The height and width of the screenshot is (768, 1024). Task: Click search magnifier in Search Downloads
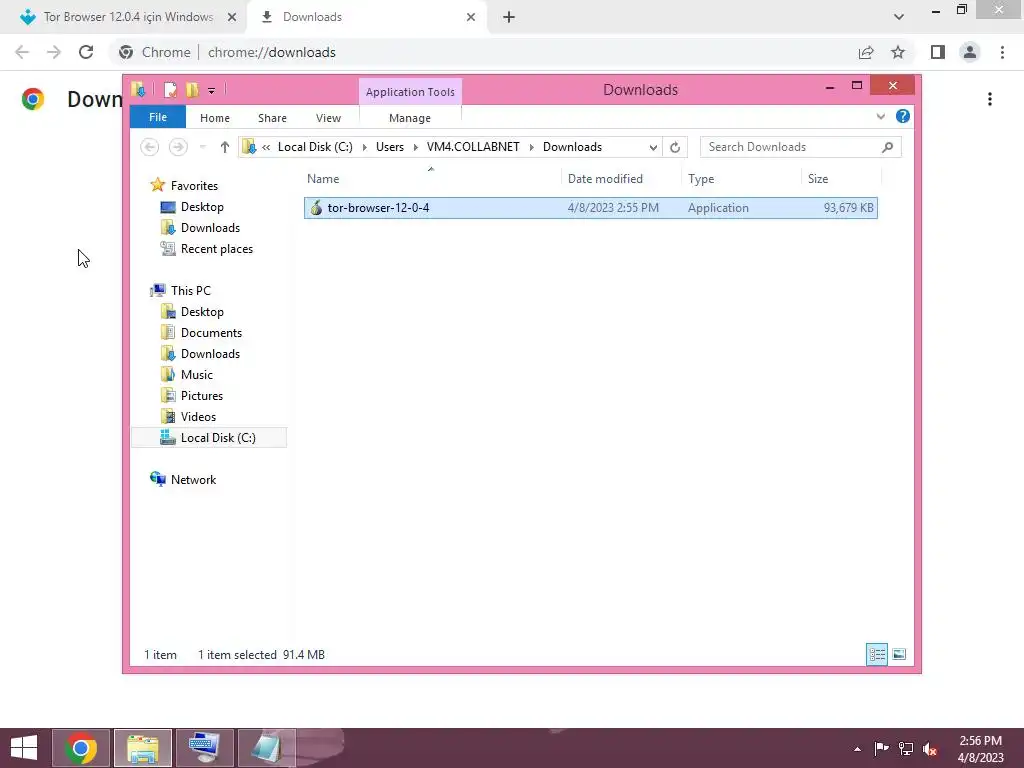pos(887,147)
